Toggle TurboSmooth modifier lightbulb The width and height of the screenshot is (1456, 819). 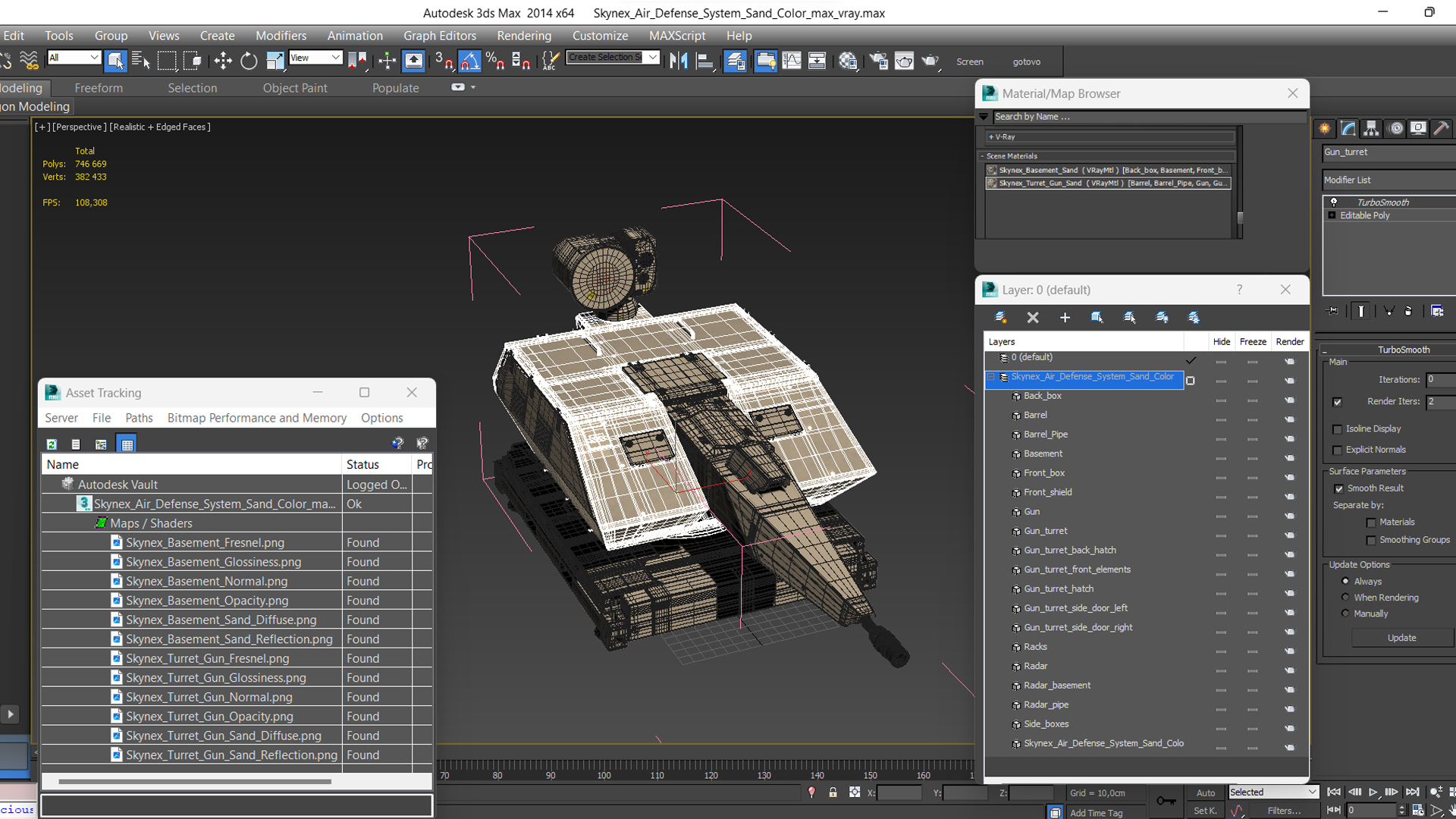click(1334, 202)
